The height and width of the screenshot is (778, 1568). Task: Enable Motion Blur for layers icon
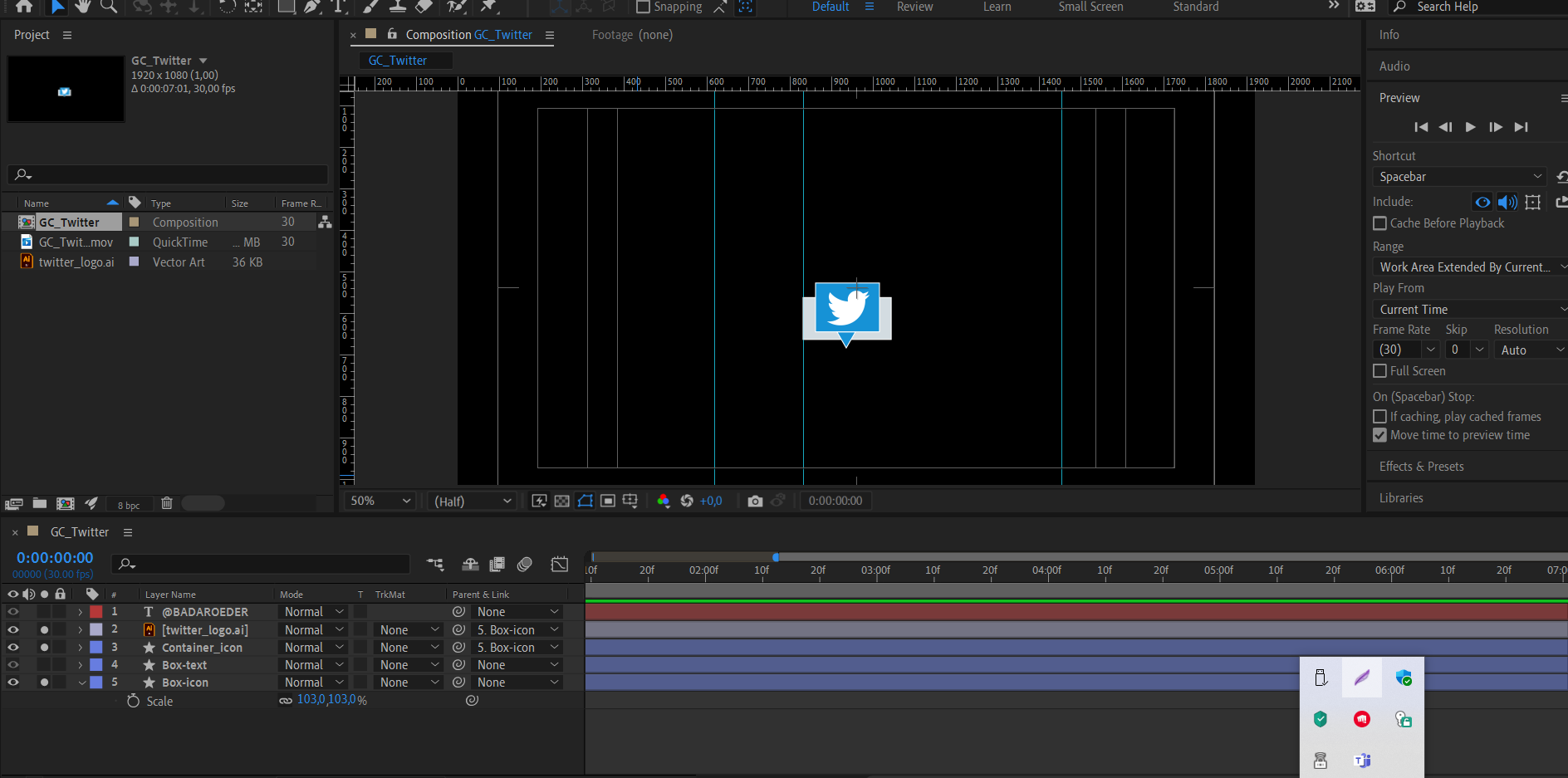pyautogui.click(x=525, y=565)
